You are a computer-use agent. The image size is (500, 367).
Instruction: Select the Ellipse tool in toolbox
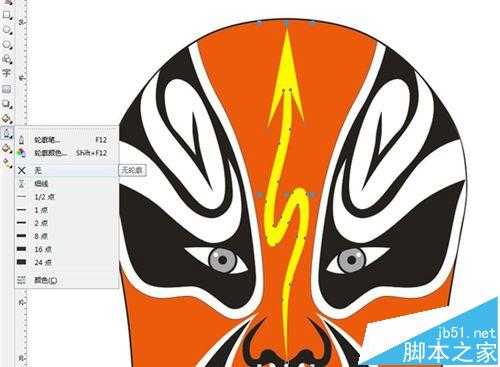coord(7,30)
